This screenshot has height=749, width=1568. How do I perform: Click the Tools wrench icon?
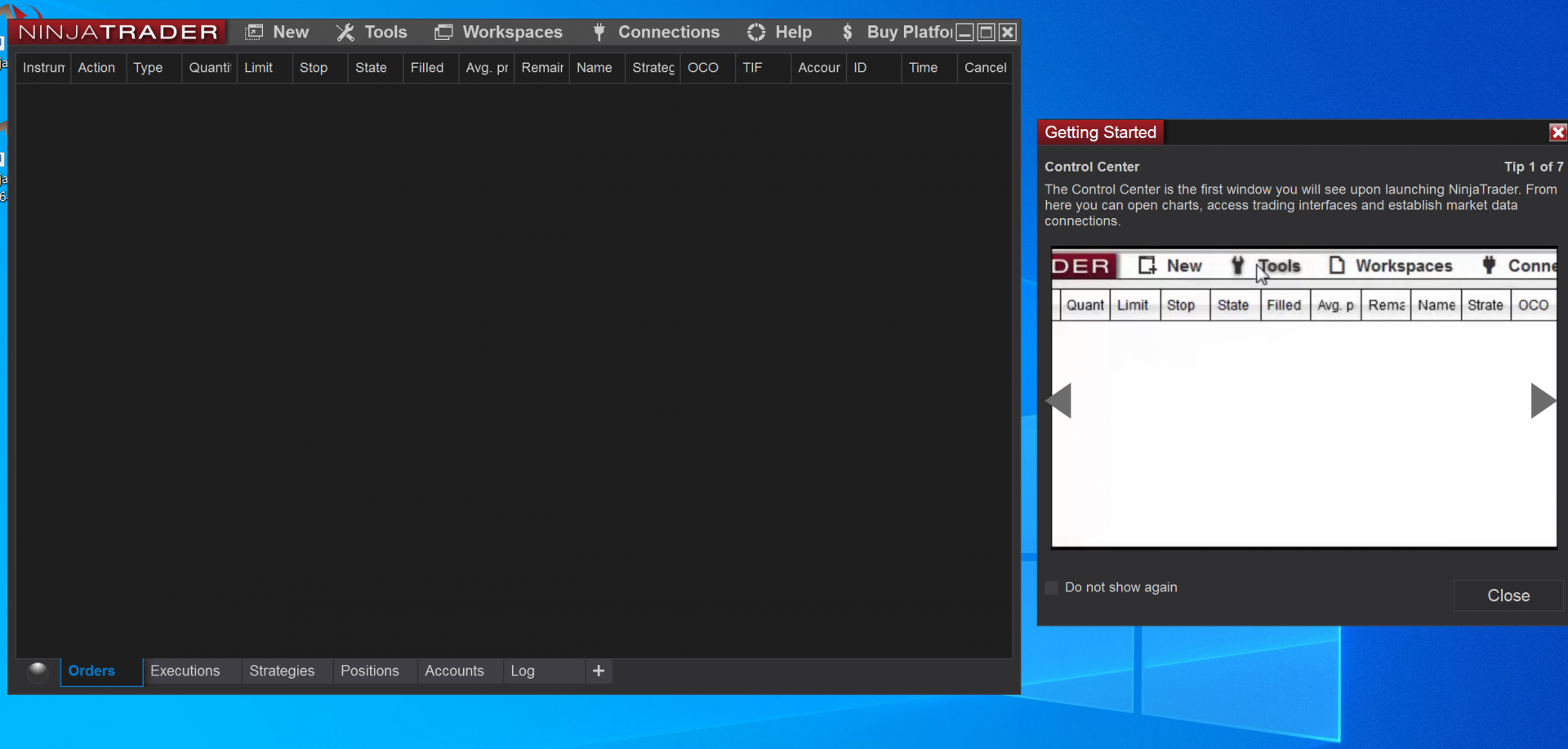tap(345, 32)
